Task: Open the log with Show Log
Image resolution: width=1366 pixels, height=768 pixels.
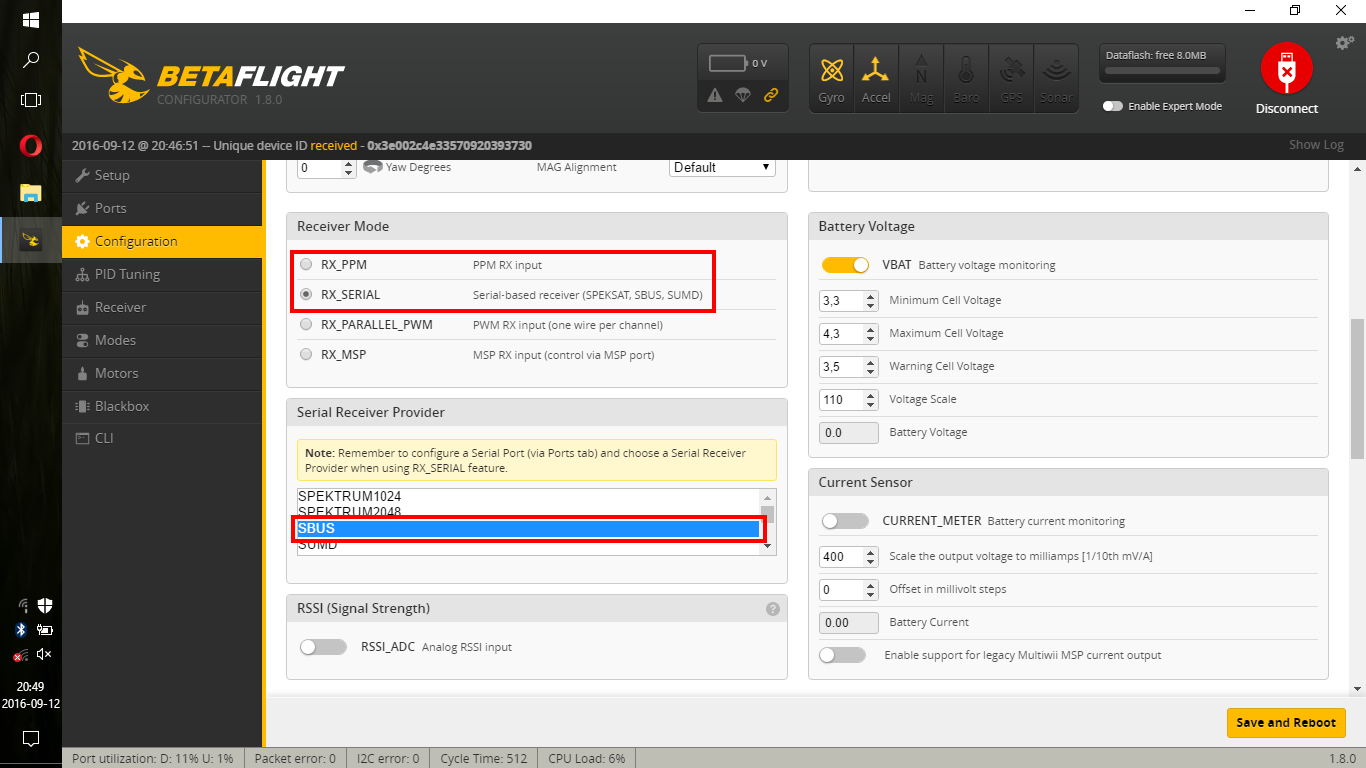Action: (1316, 145)
